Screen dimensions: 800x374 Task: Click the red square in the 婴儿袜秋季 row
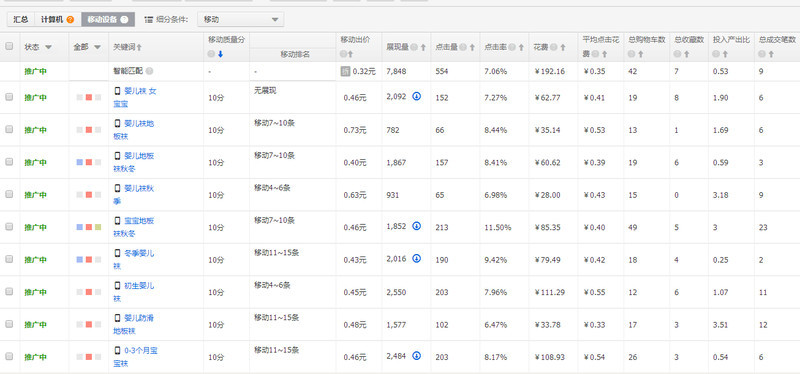click(89, 194)
